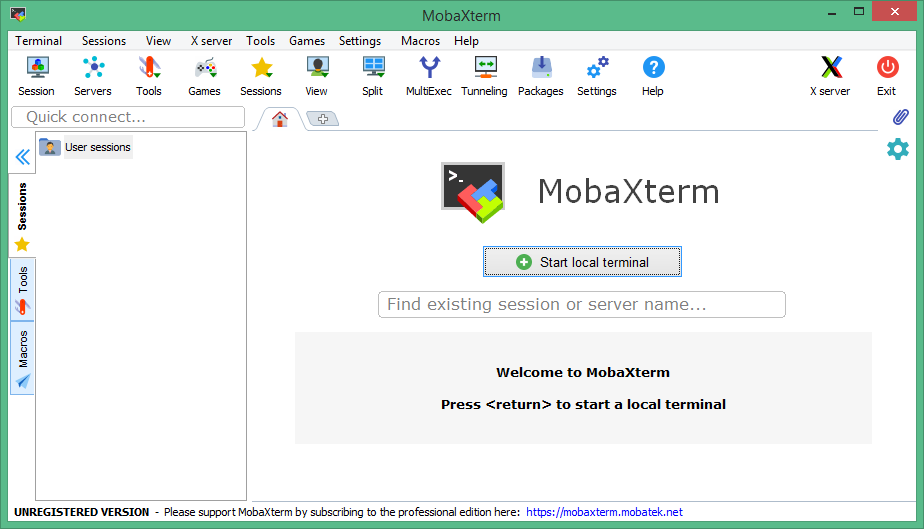Open the View menu

pyautogui.click(x=159, y=41)
